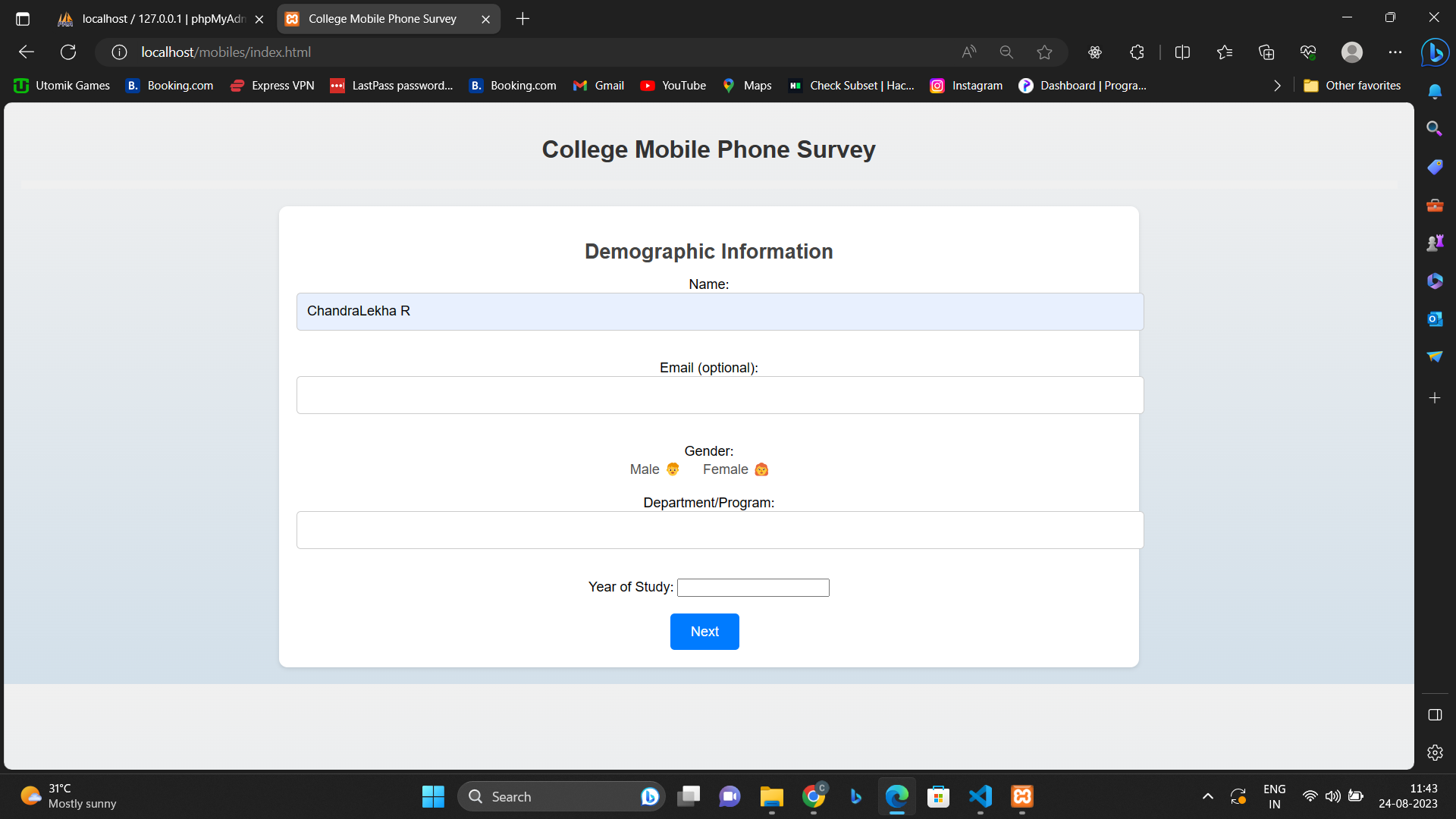Toggle the favorites star for this page
The height and width of the screenshot is (819, 1456).
(x=1044, y=52)
